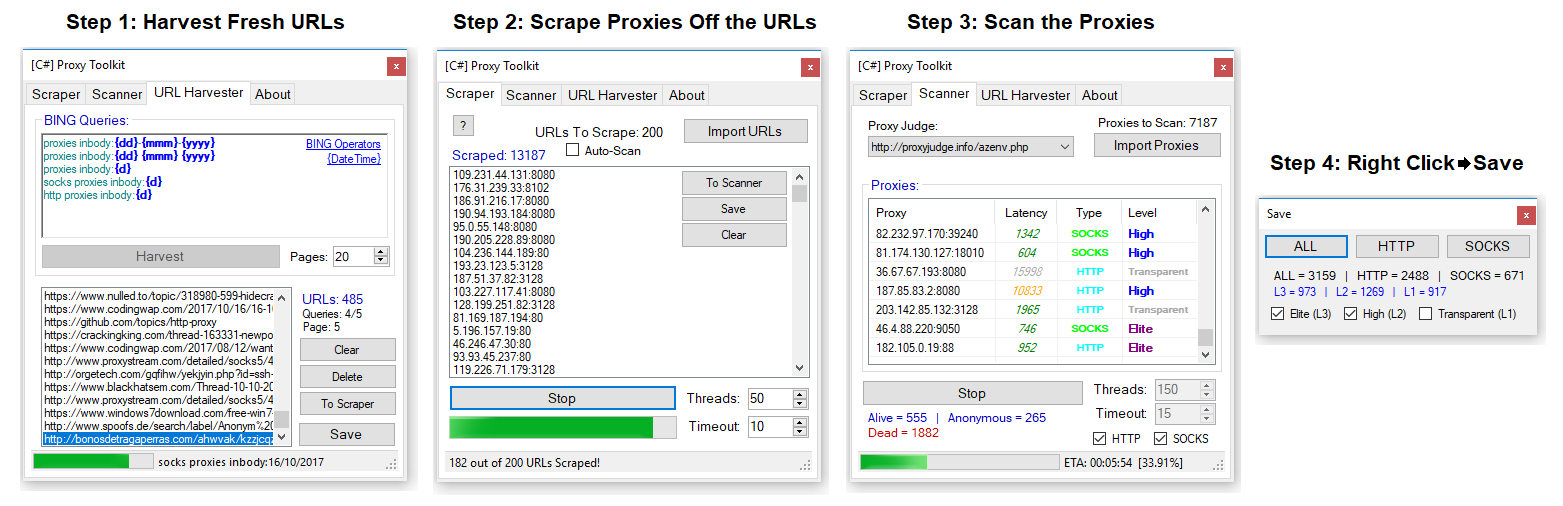1563x506 pixels.
Task: Click the Pages input field
Action: [x=352, y=257]
